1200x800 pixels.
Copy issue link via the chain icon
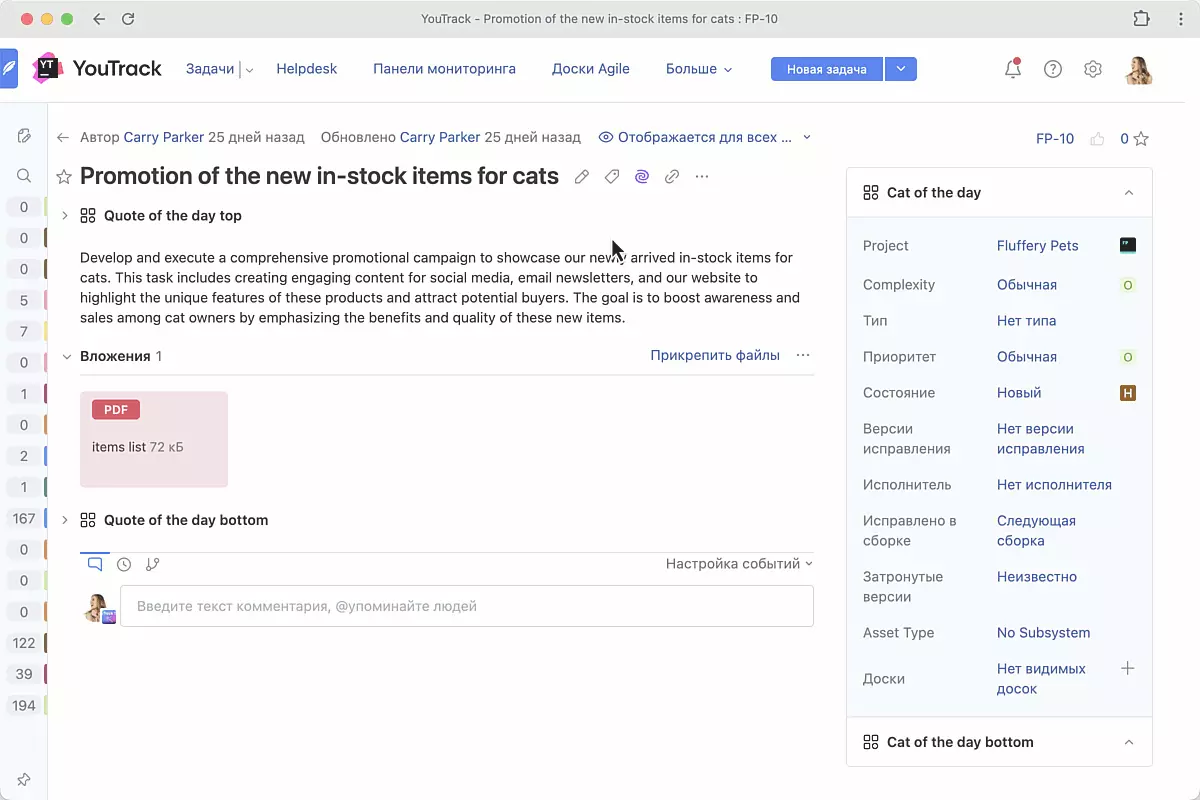pyautogui.click(x=672, y=177)
